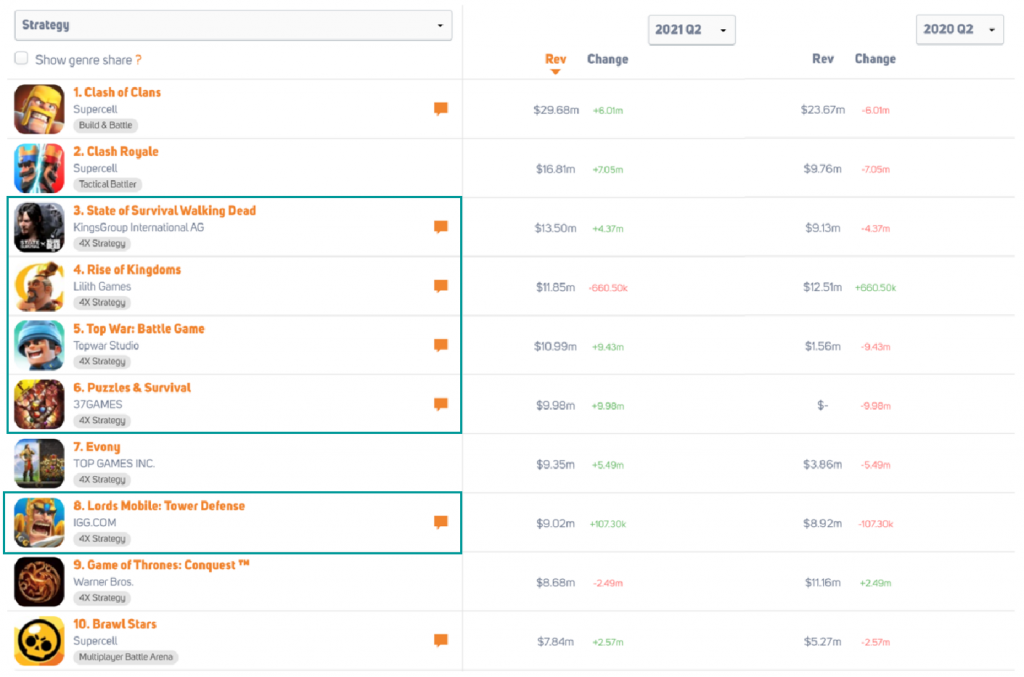Open 3. State of Survival Walking Dead link
The width and height of the screenshot is (1024, 677).
tap(165, 211)
